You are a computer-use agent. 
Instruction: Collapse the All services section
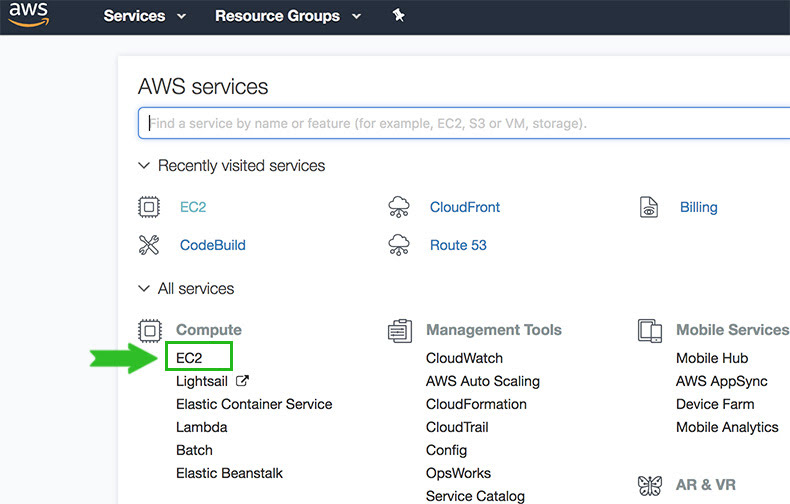144,289
